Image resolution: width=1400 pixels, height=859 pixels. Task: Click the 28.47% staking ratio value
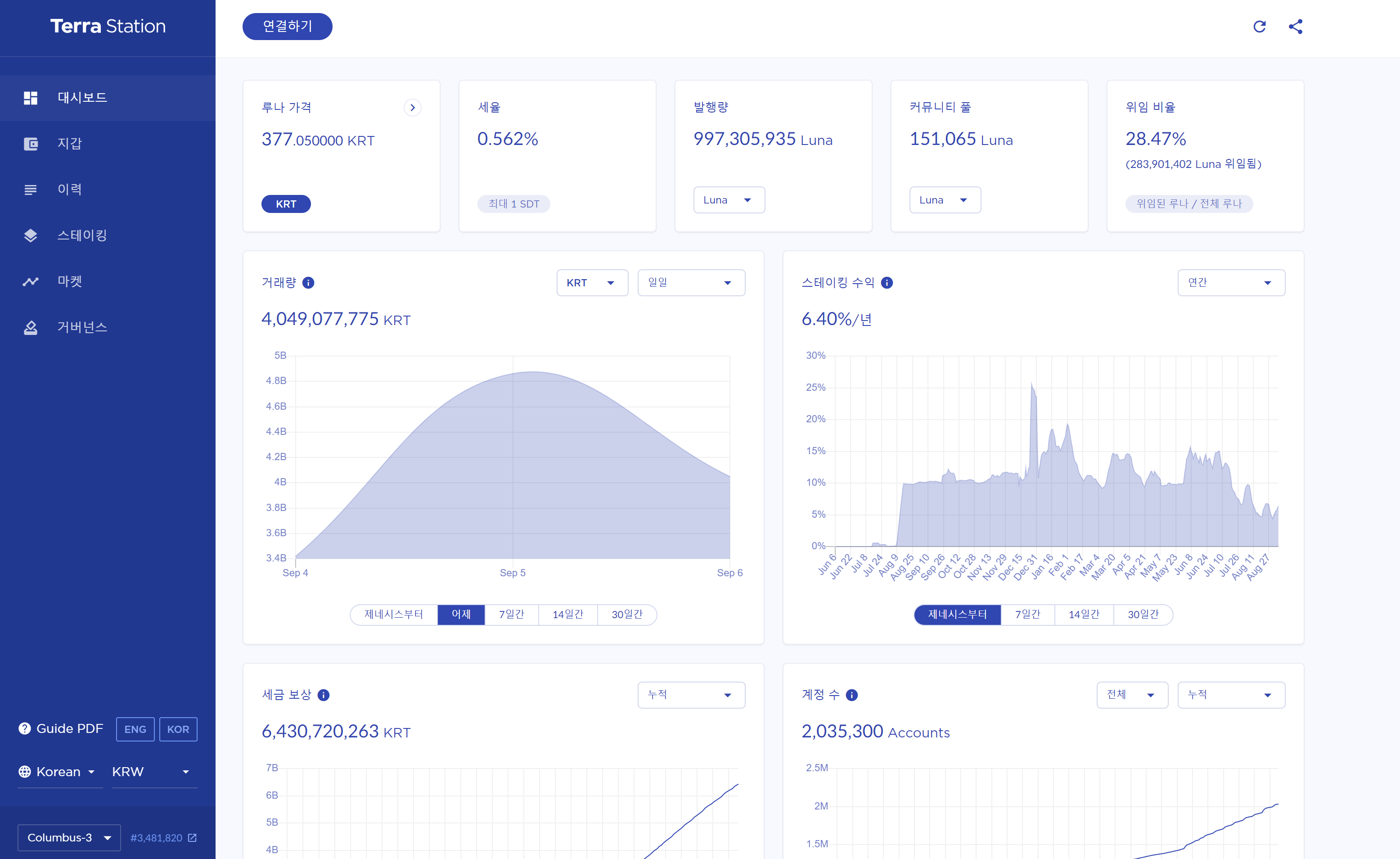coord(1156,139)
